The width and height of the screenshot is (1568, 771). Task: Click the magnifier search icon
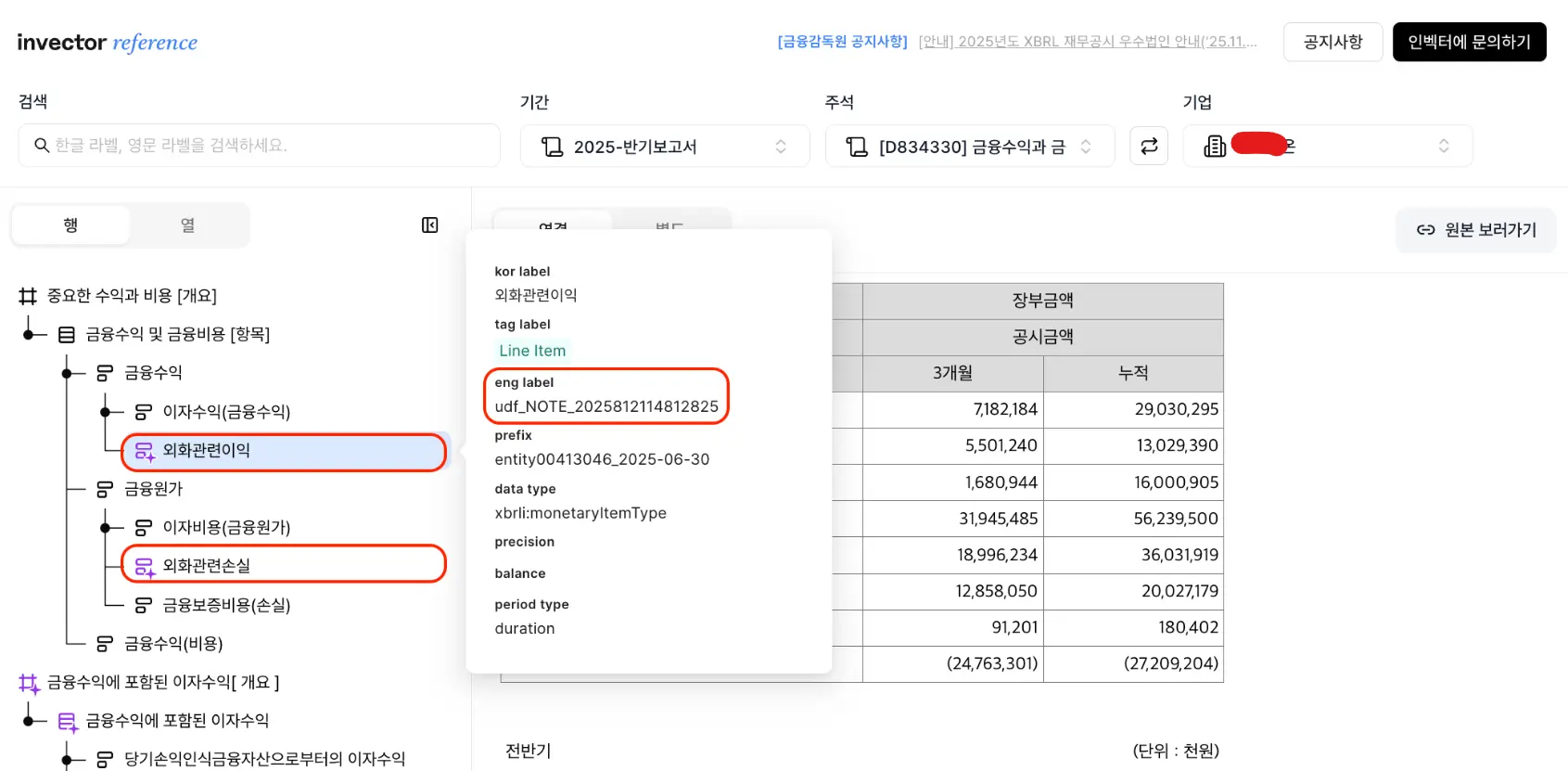pos(42,146)
